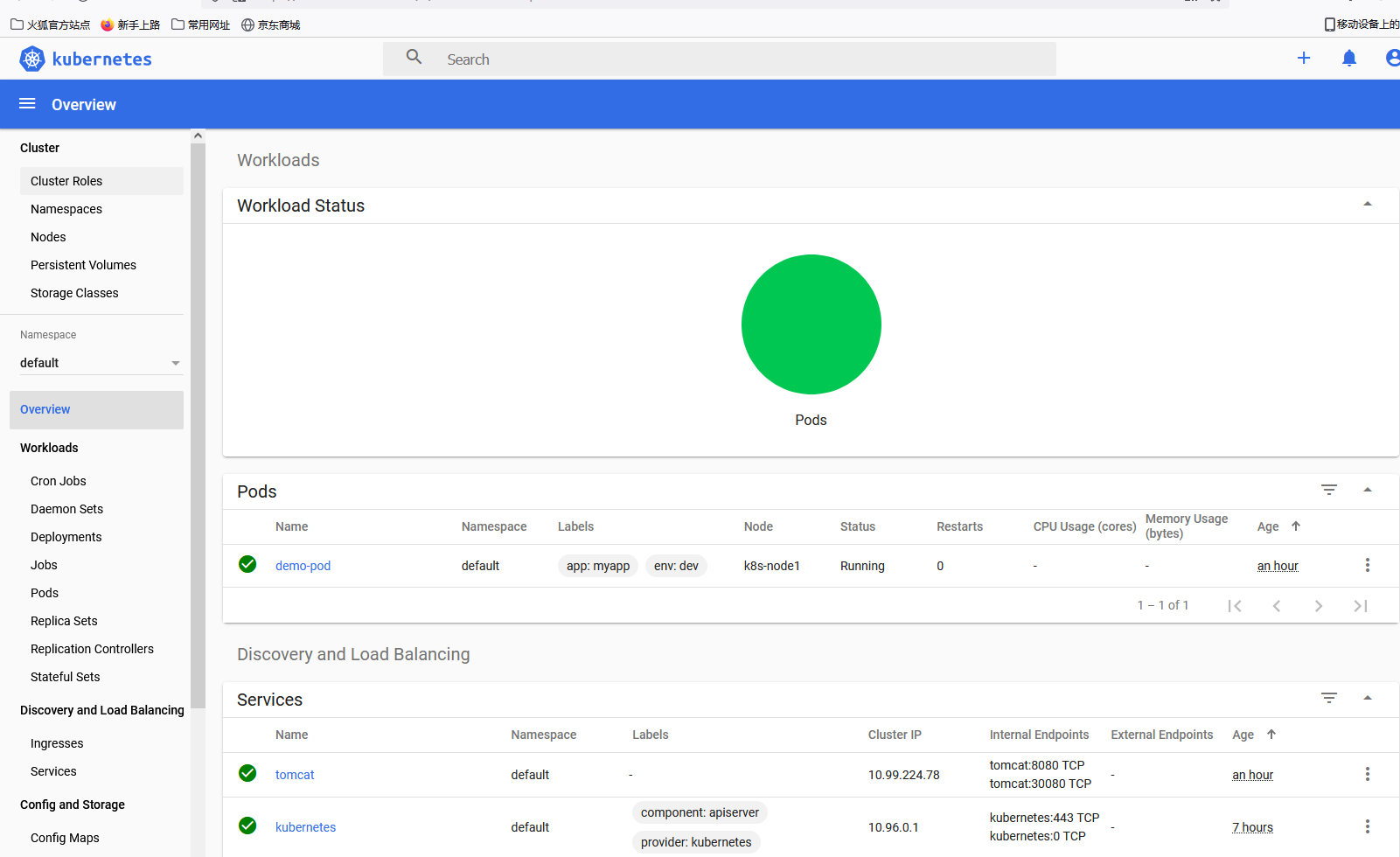Click the Workloads heading in sidebar
The width and height of the screenshot is (1400, 857).
pyautogui.click(x=49, y=448)
